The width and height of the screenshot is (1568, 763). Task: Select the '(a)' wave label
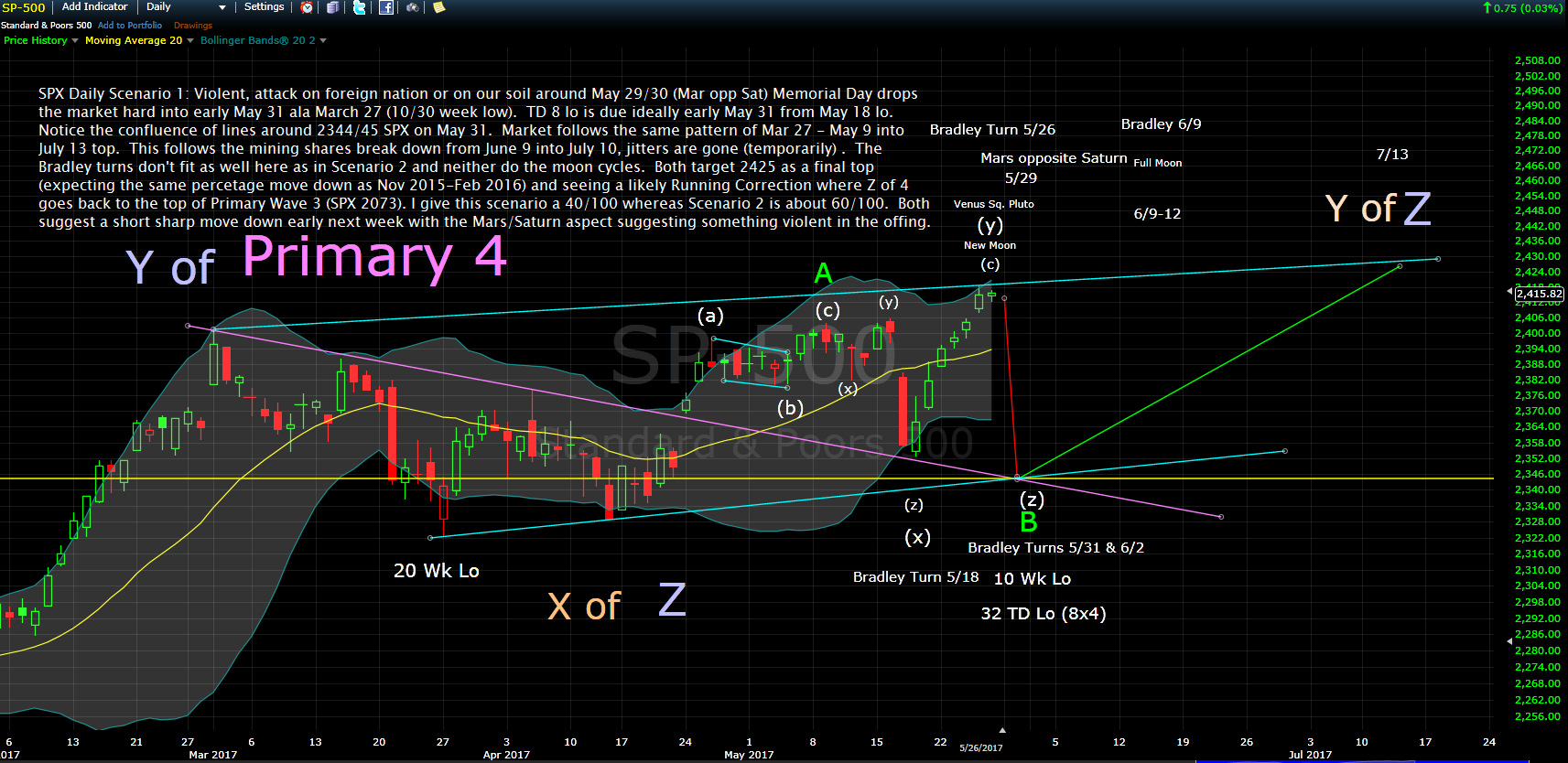[x=710, y=317]
